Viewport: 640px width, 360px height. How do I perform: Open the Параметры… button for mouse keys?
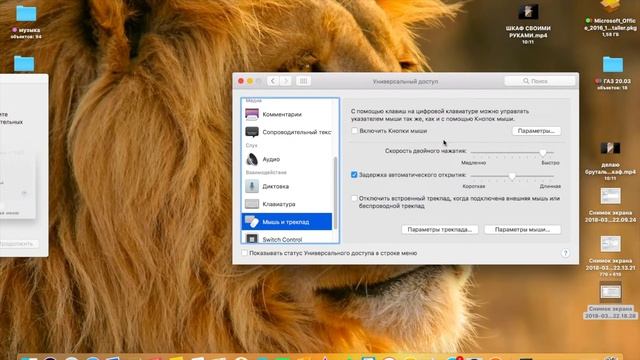pyautogui.click(x=536, y=131)
